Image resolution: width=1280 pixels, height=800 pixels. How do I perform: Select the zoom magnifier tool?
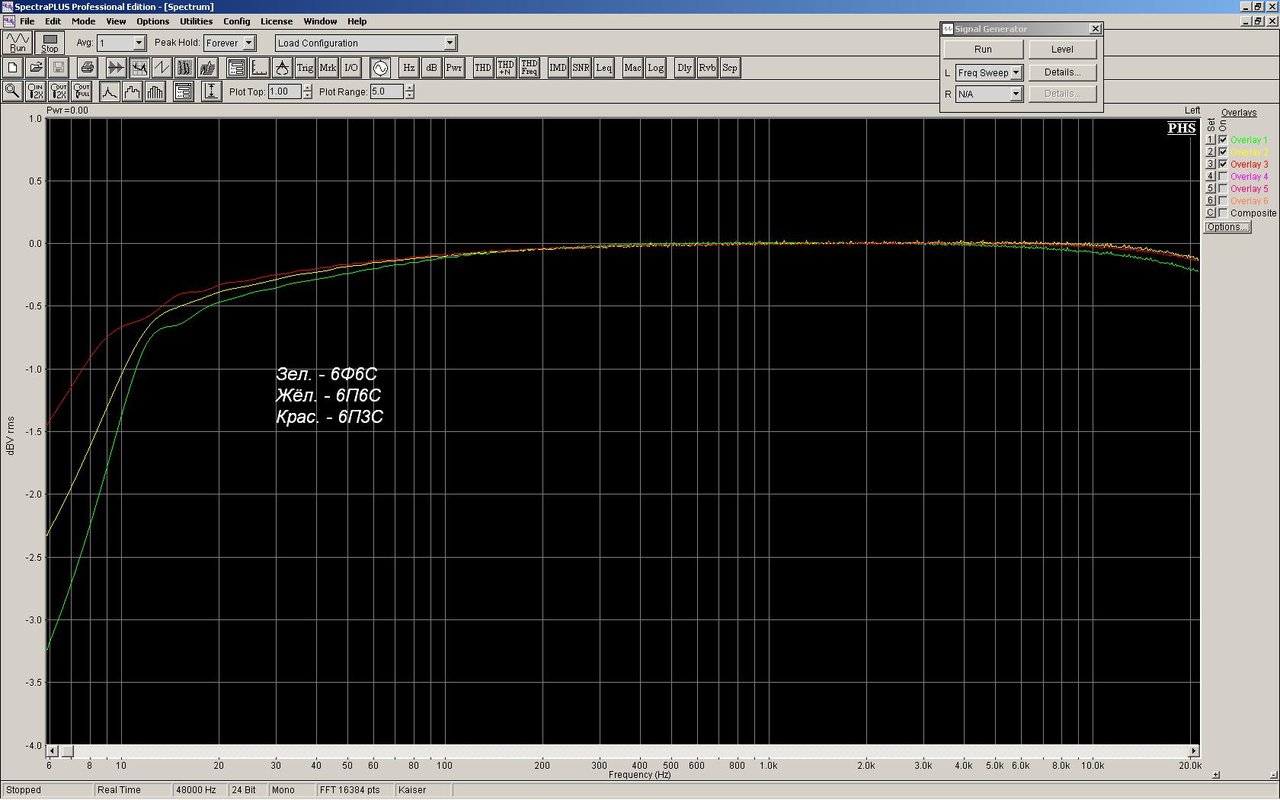point(12,91)
